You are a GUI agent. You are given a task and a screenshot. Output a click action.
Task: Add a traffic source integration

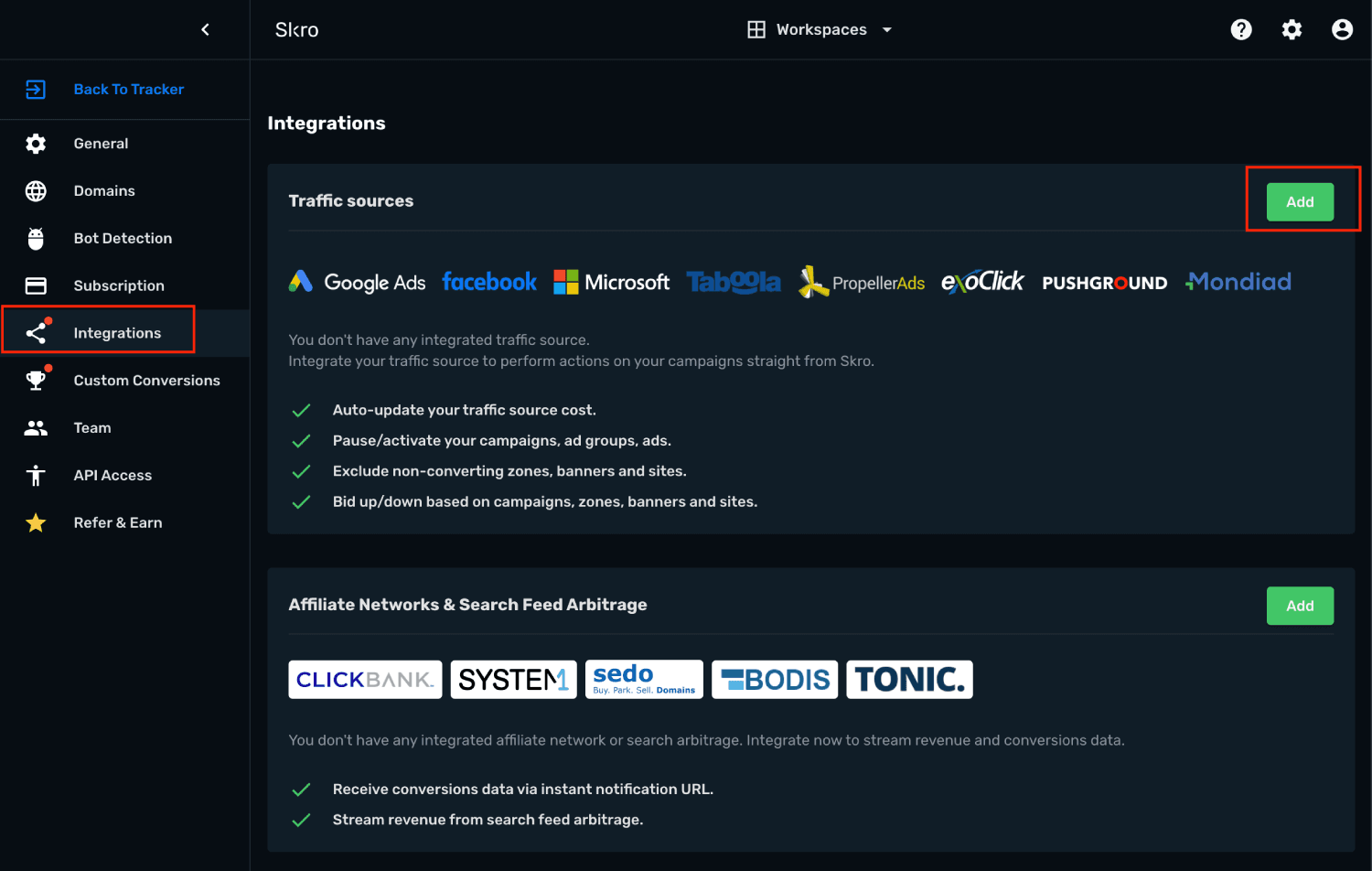pyautogui.click(x=1300, y=201)
